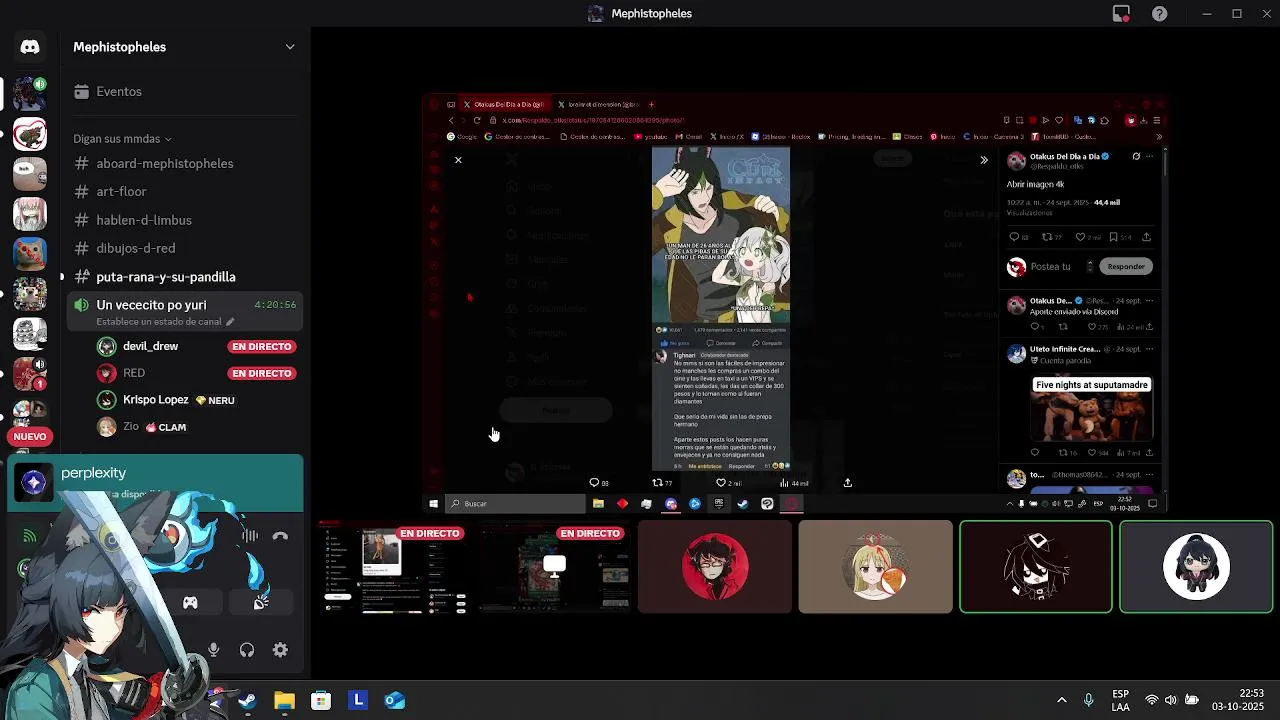
Task: Open the top server icon with speaker badge
Action: 30,92
